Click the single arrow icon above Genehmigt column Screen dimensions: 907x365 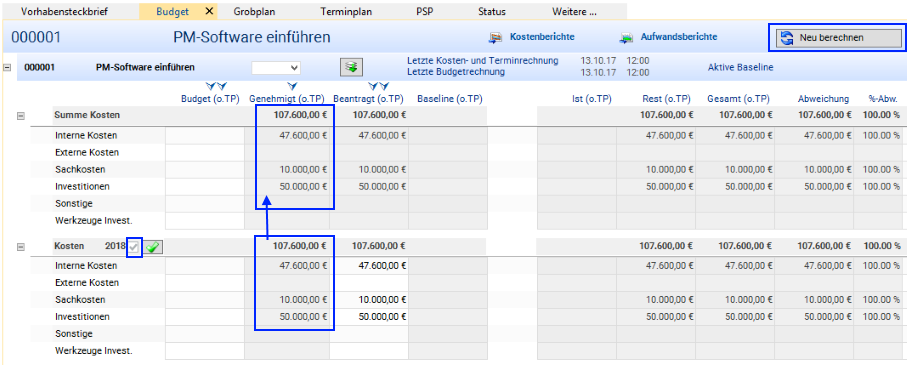pos(292,86)
